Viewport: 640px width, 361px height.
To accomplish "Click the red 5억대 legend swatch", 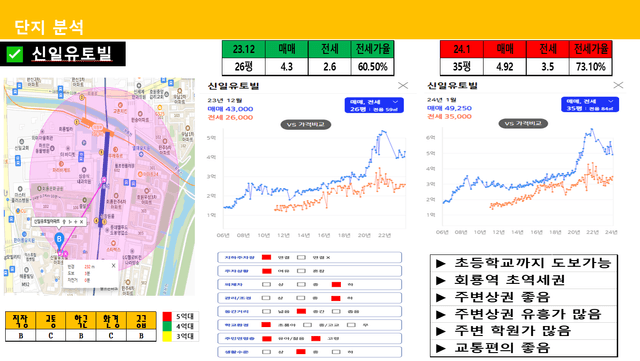I will (x=167, y=316).
